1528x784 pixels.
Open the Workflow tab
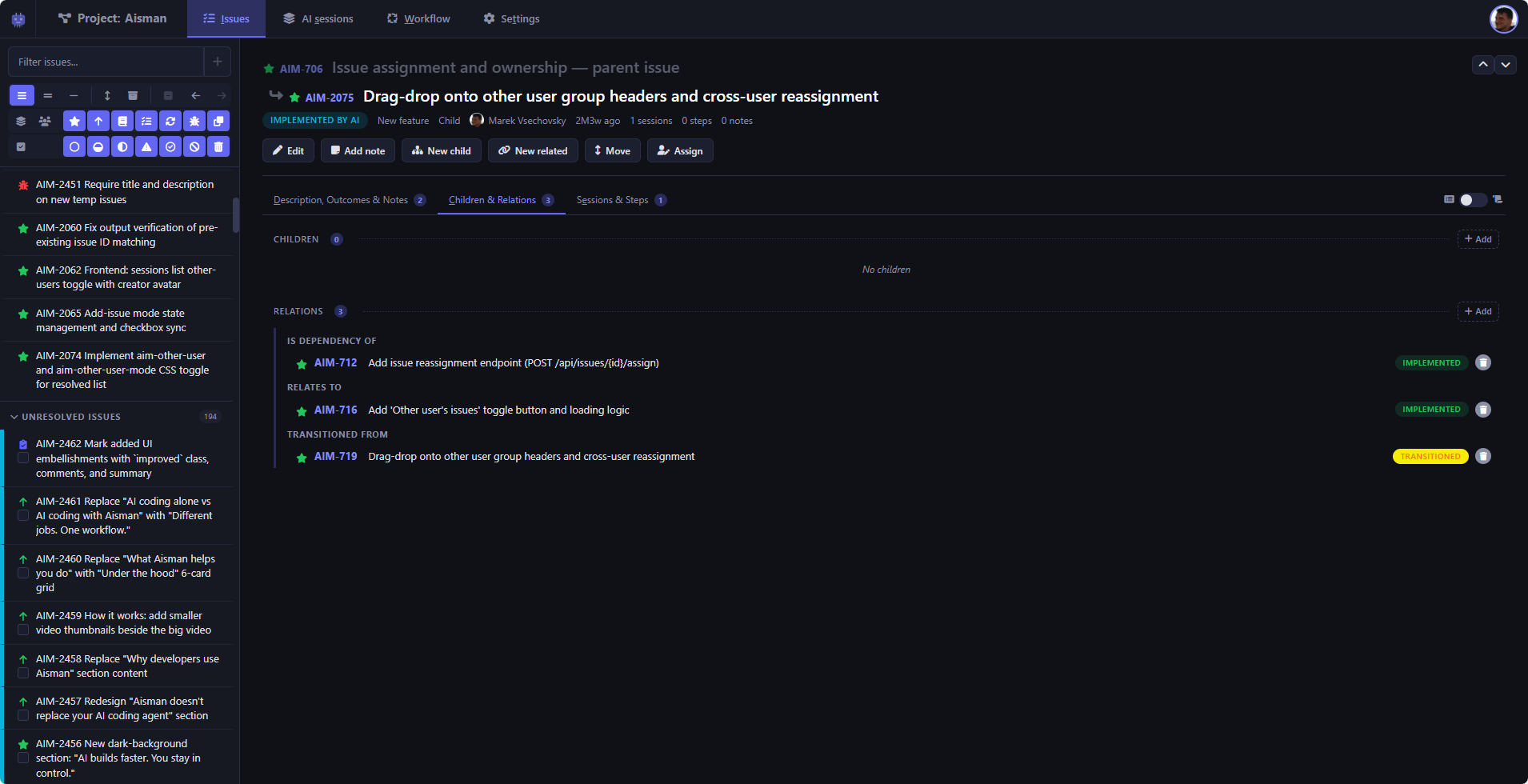(418, 19)
